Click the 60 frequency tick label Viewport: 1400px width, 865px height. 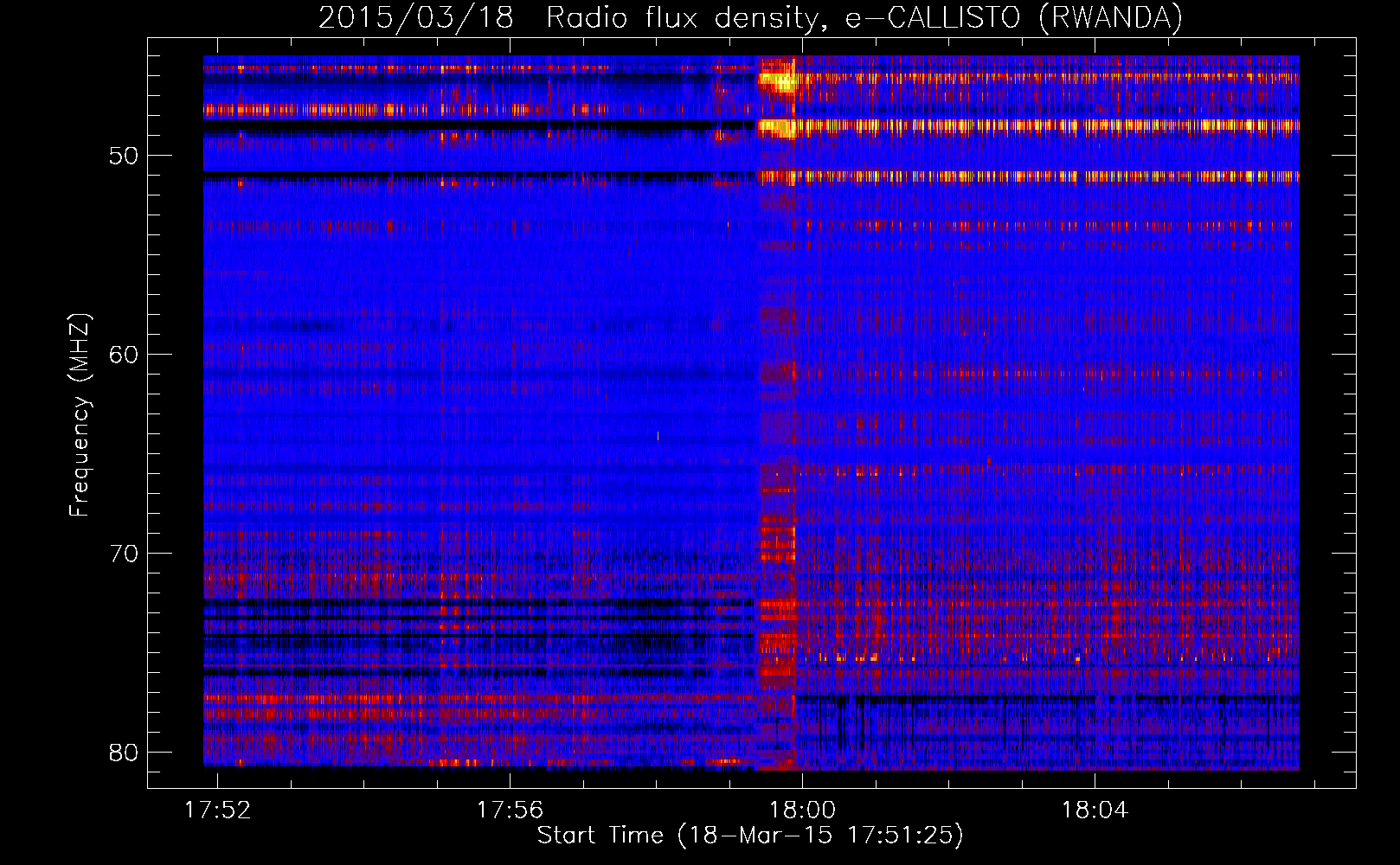pos(124,356)
